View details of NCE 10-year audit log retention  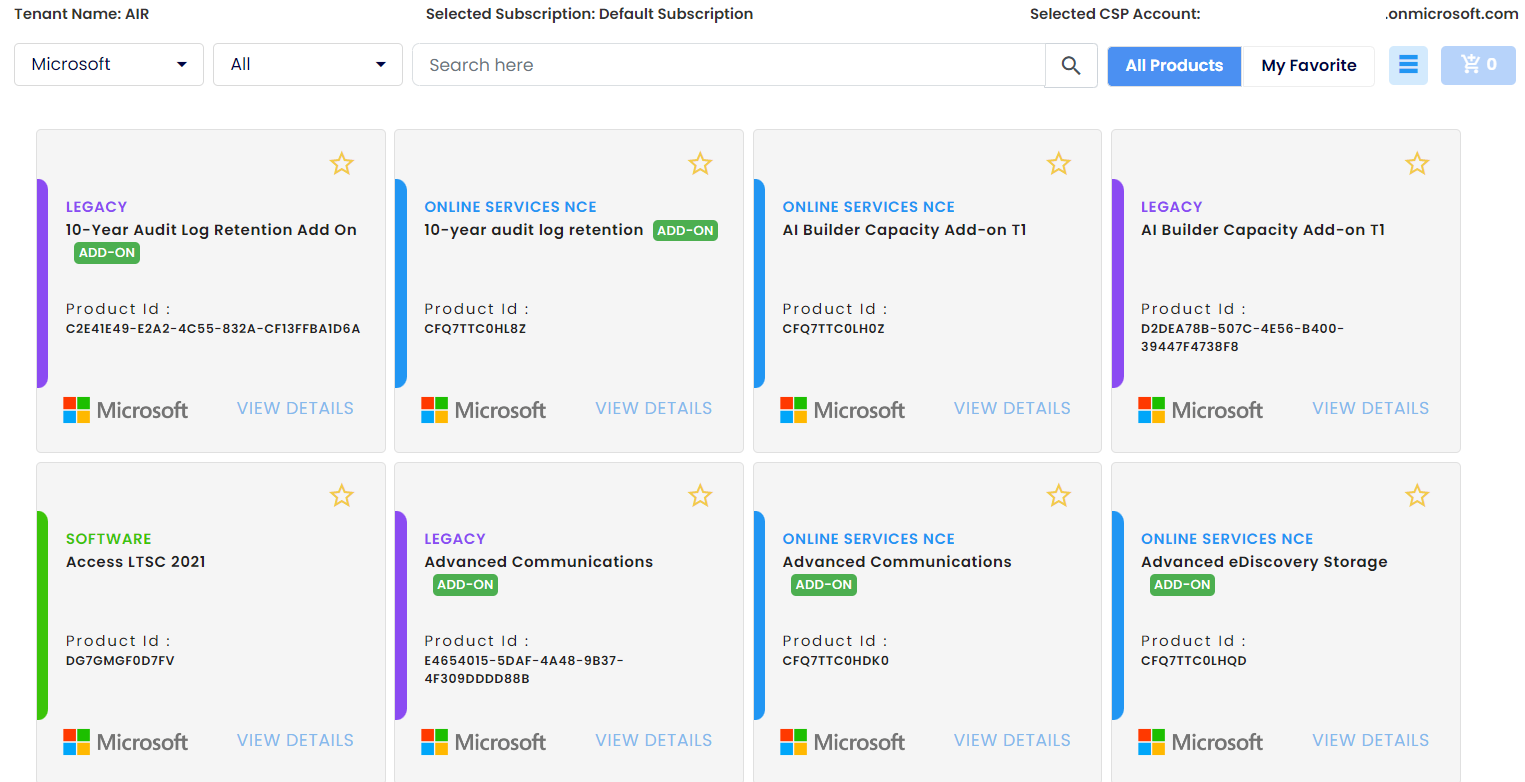pyautogui.click(x=654, y=408)
